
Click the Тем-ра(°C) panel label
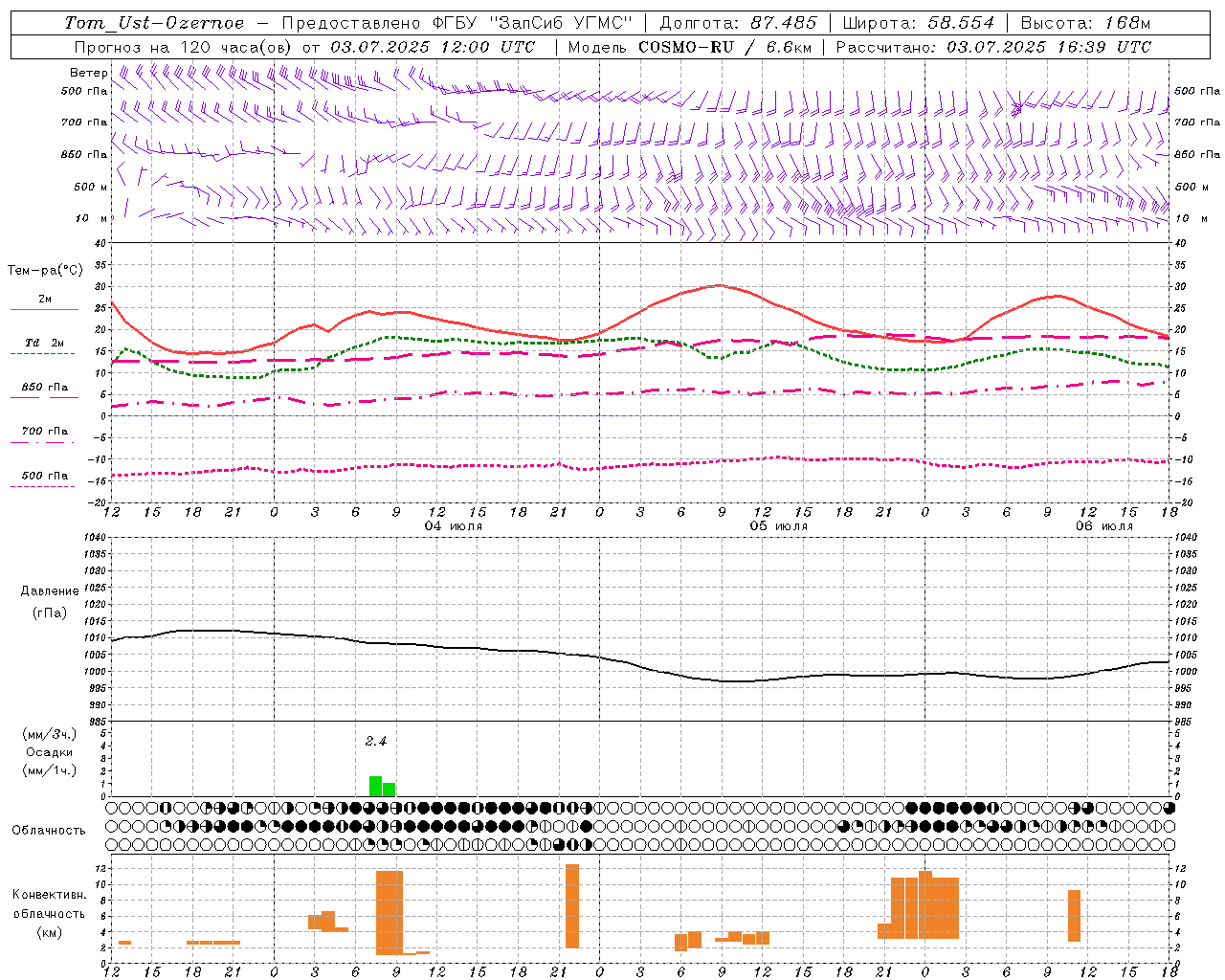click(45, 271)
